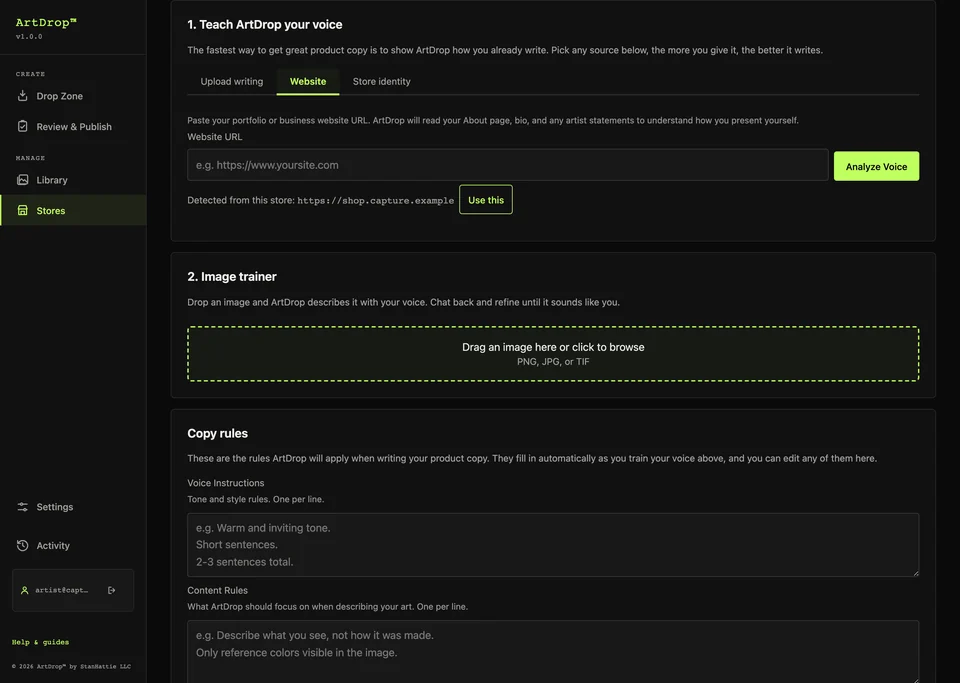
Task: Click the '1. Teach ArtDrop your voice' heading
Action: (264, 24)
